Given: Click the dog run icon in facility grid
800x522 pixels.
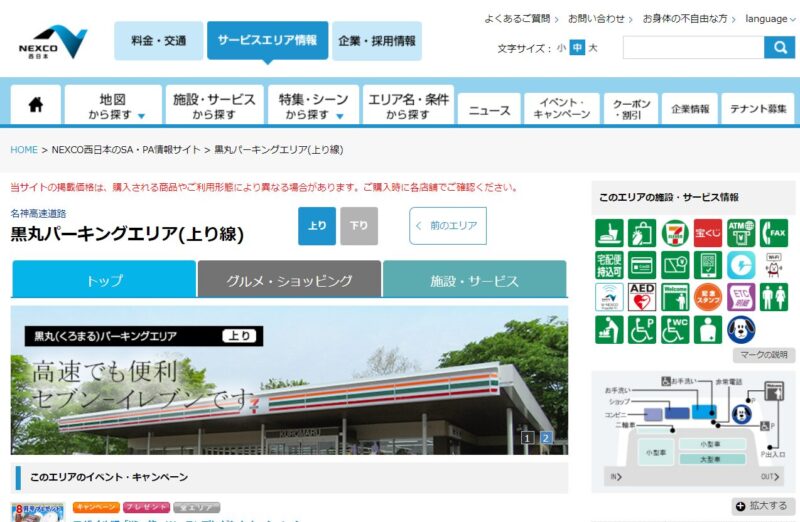Looking at the screenshot, I should (741, 330).
